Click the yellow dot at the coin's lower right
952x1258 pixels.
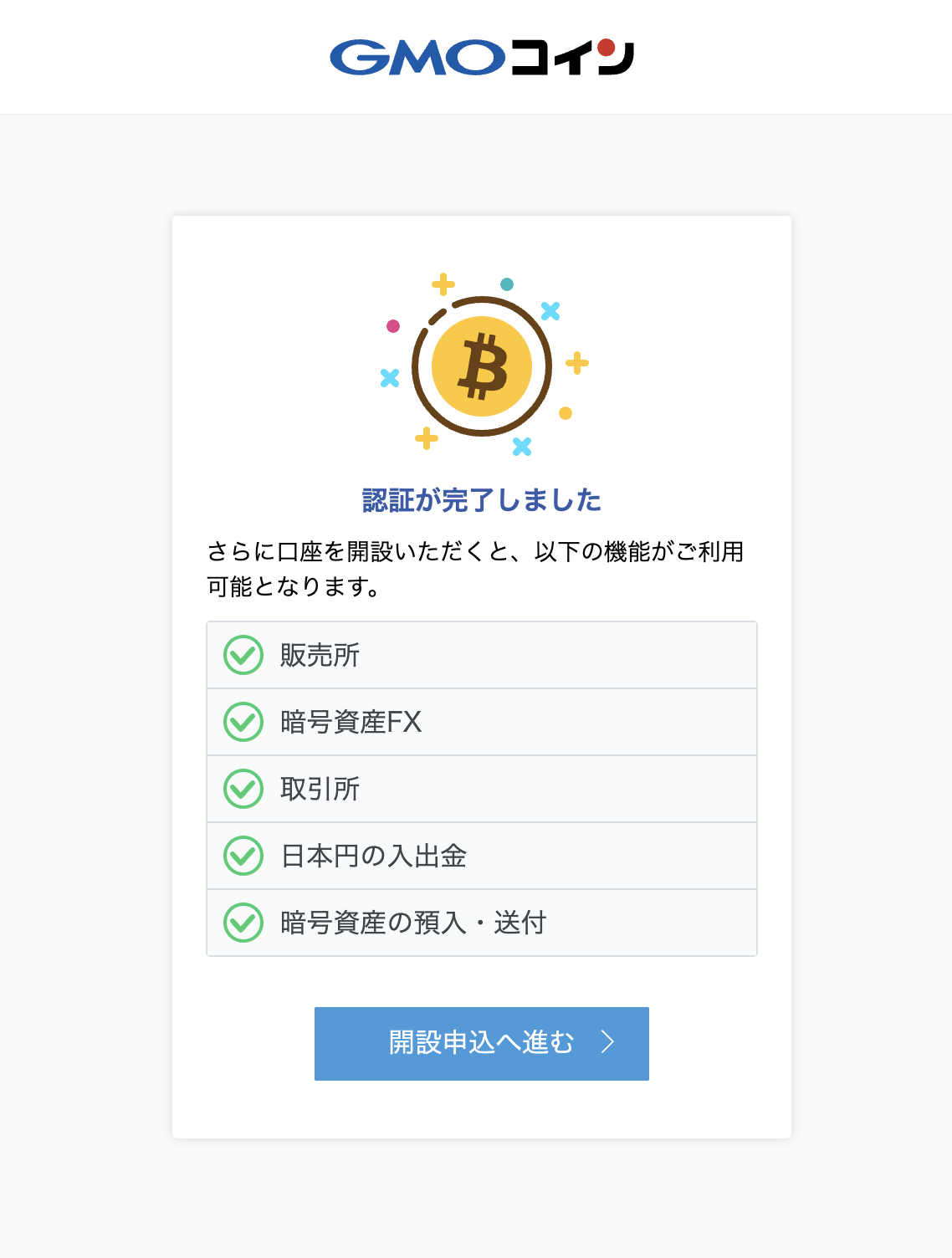click(566, 413)
